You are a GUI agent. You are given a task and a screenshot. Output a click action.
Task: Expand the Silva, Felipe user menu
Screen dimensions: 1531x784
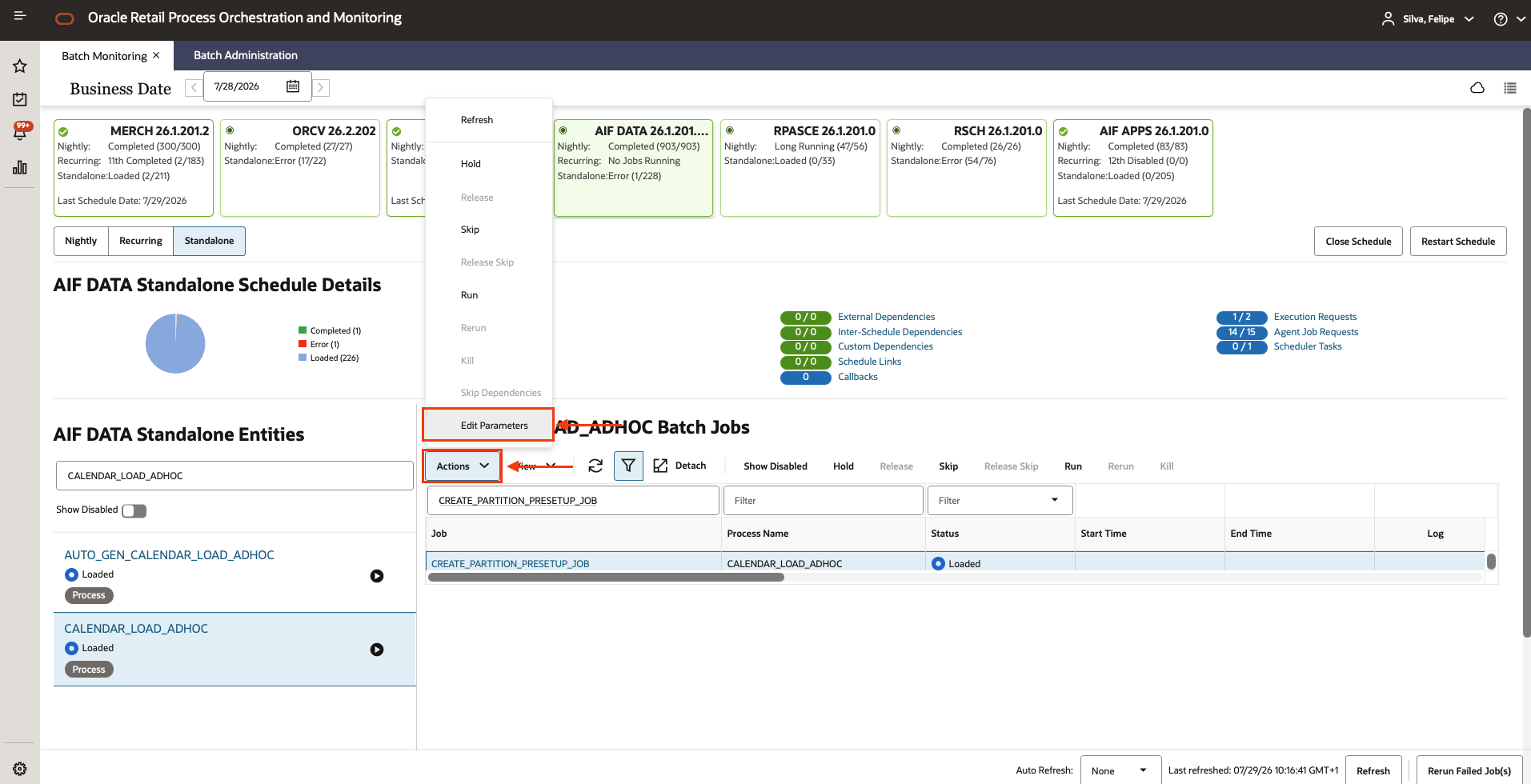[x=1469, y=19]
